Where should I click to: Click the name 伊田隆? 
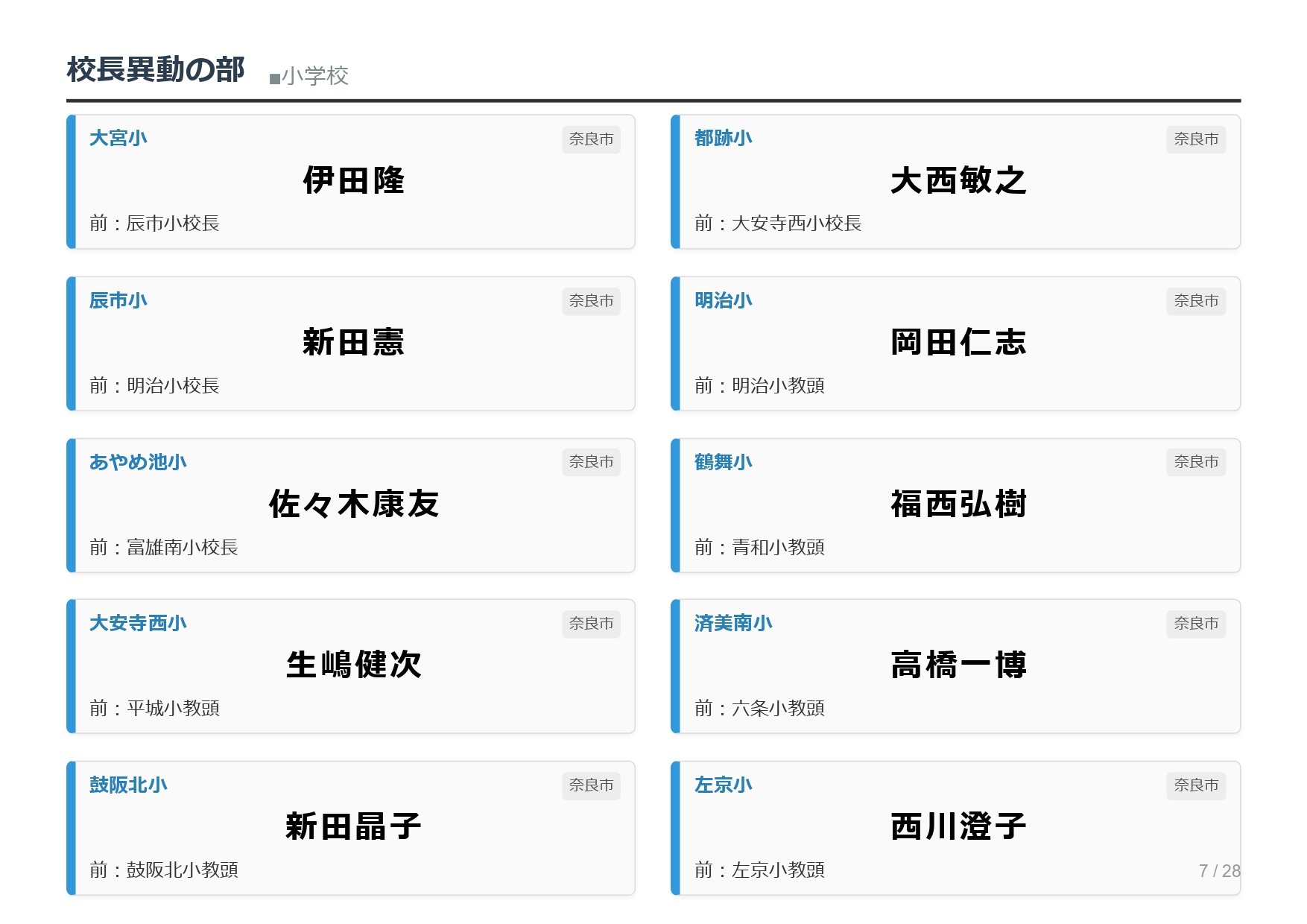point(353,181)
